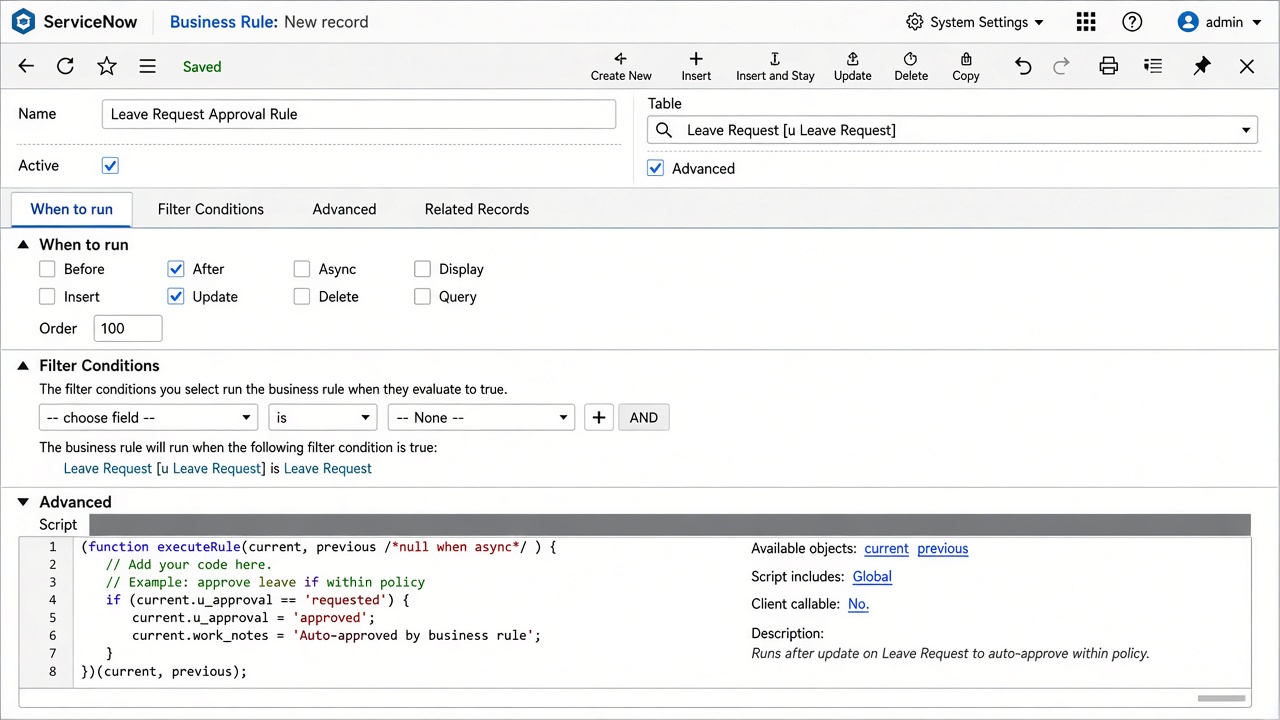Reload the form with refresh icon
This screenshot has width=1280, height=720.
[x=65, y=66]
